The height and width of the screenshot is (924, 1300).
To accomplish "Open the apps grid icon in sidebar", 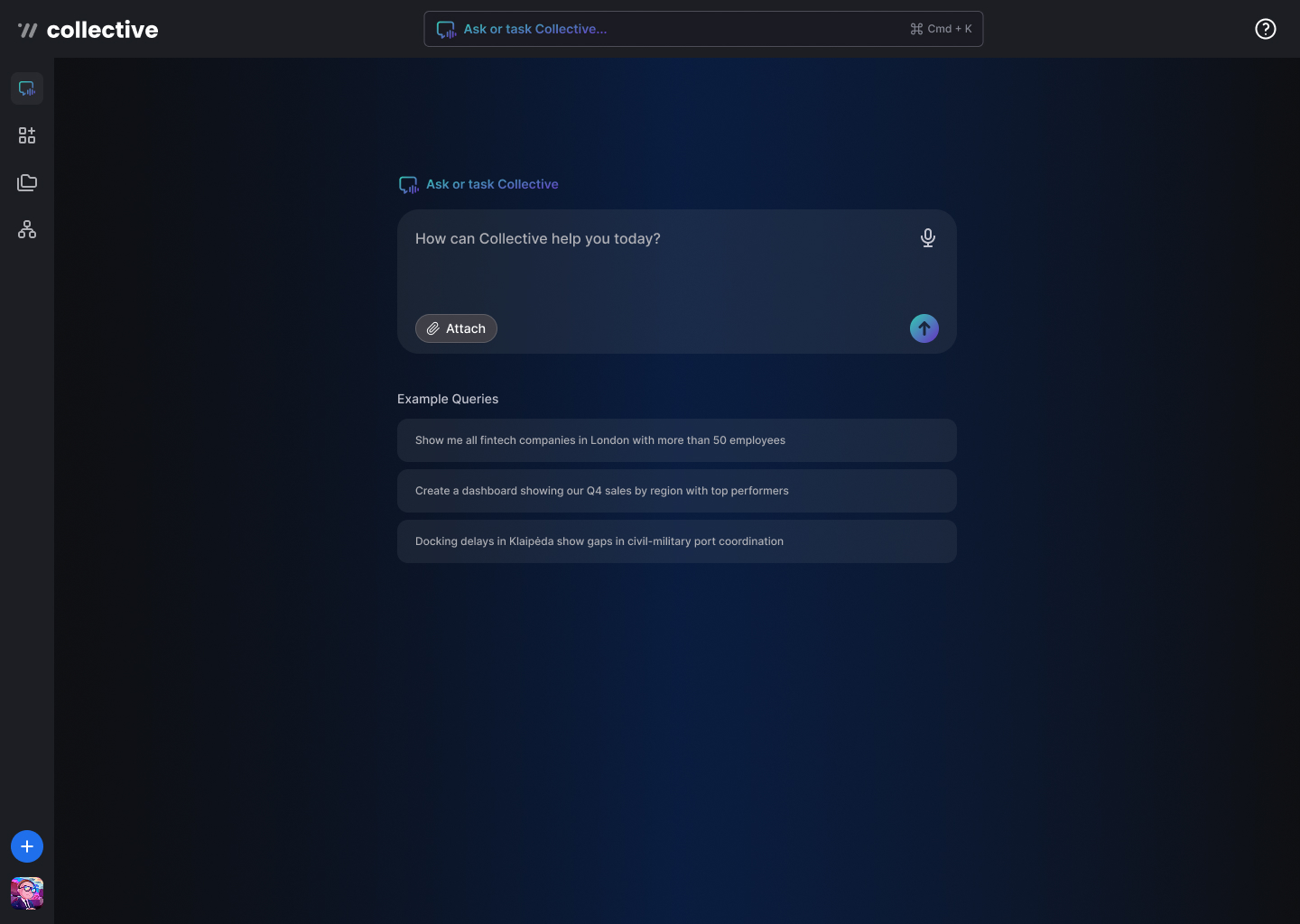I will (27, 135).
